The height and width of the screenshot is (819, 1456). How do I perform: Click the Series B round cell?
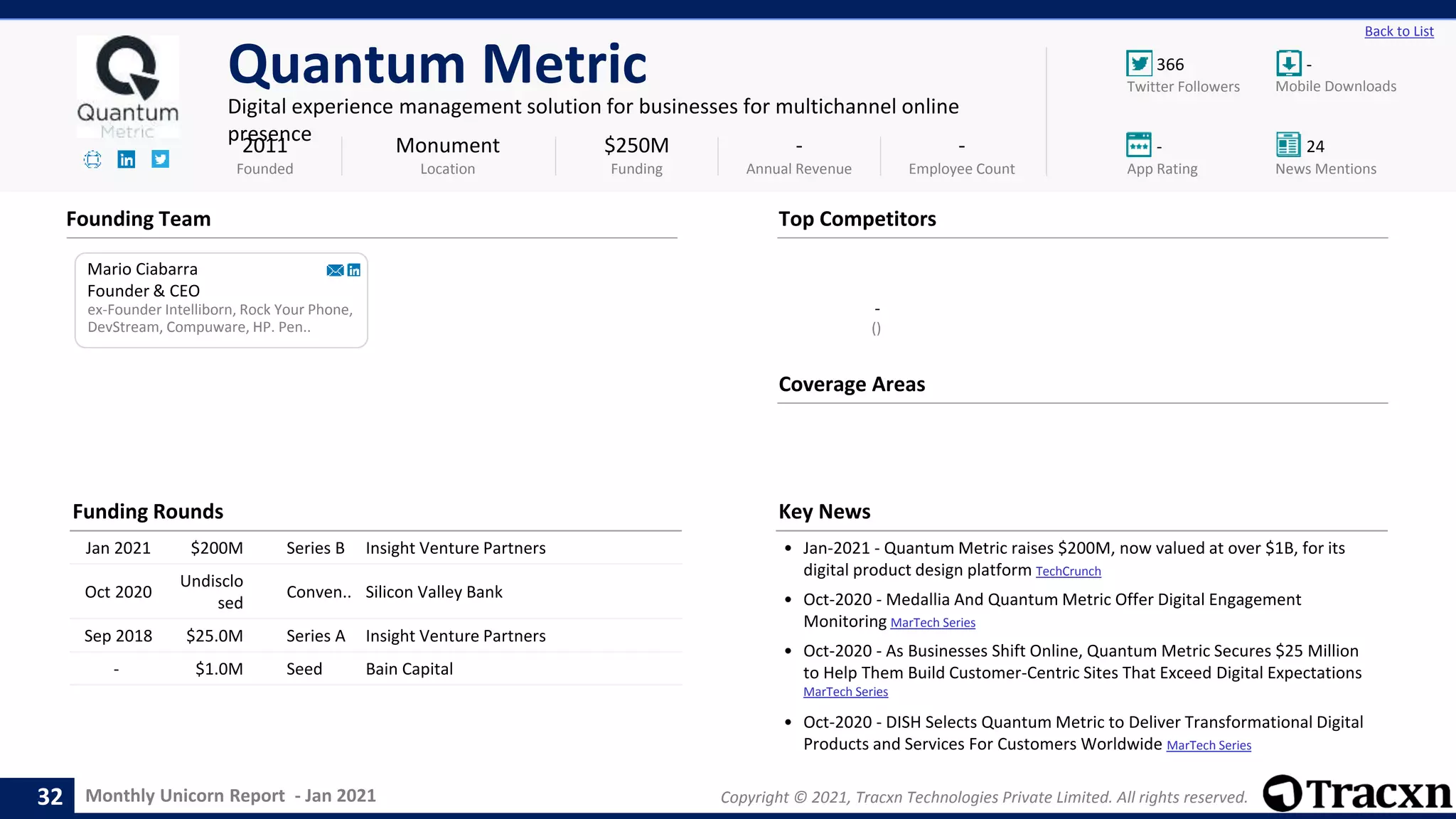point(316,548)
